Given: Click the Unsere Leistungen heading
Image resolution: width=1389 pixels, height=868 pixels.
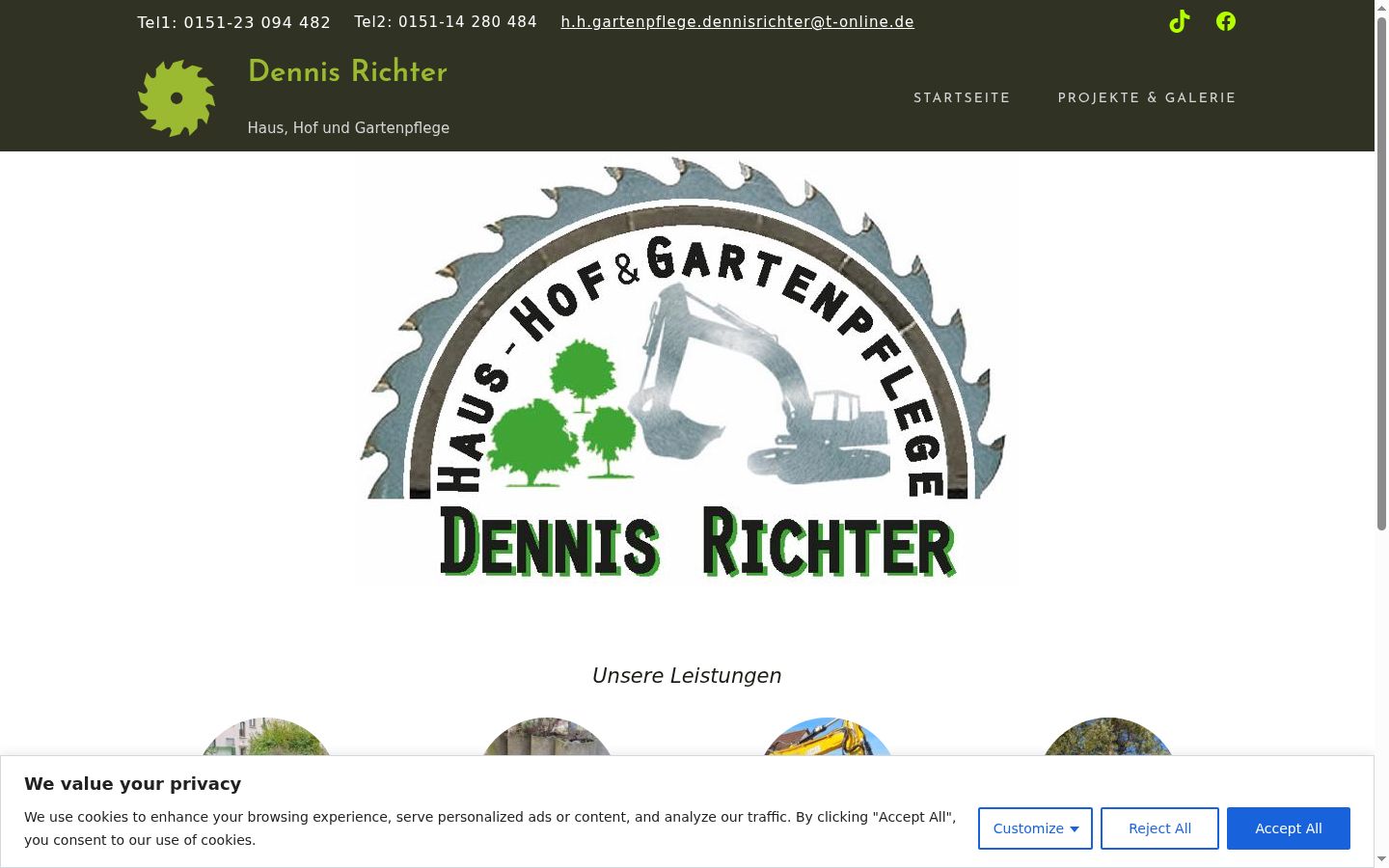Looking at the screenshot, I should pyautogui.click(x=687, y=676).
